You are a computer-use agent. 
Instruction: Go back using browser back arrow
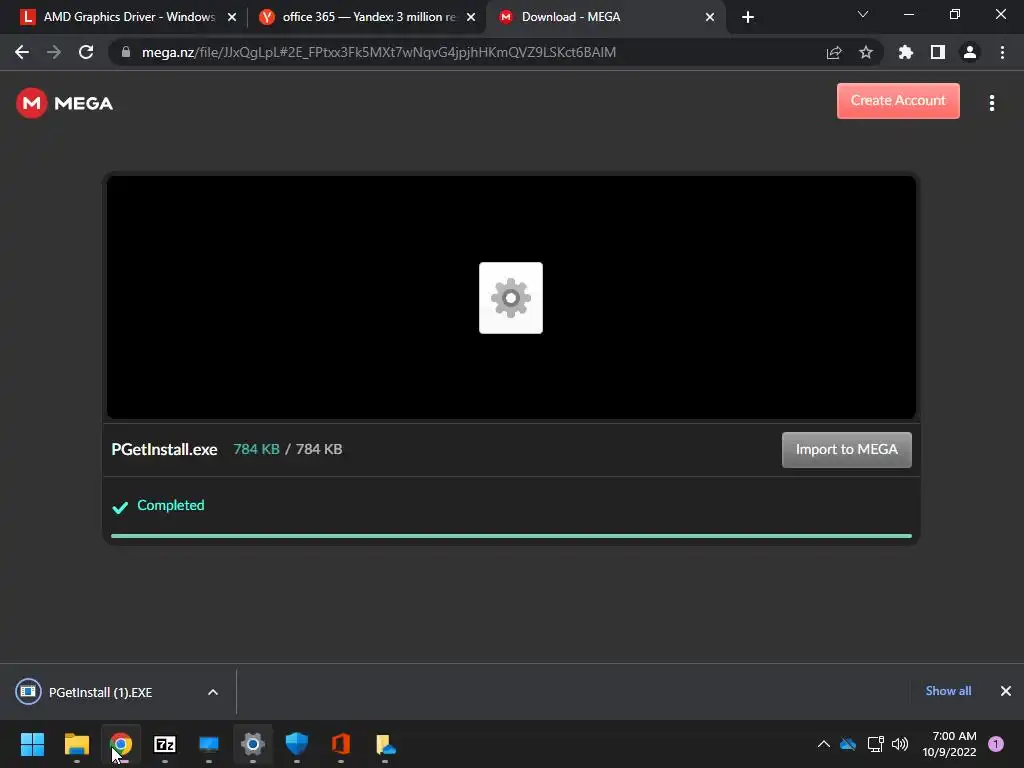pos(22,52)
